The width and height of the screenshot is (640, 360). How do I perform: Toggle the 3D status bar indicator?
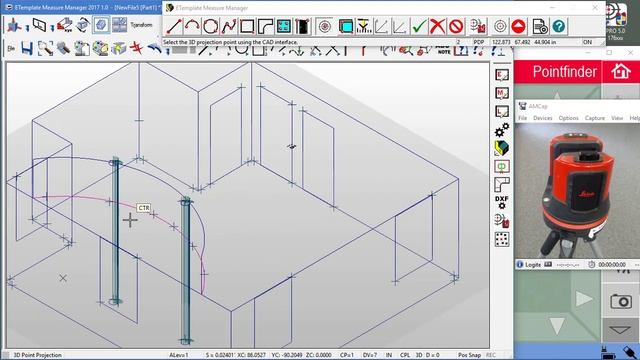pyautogui.click(x=419, y=355)
